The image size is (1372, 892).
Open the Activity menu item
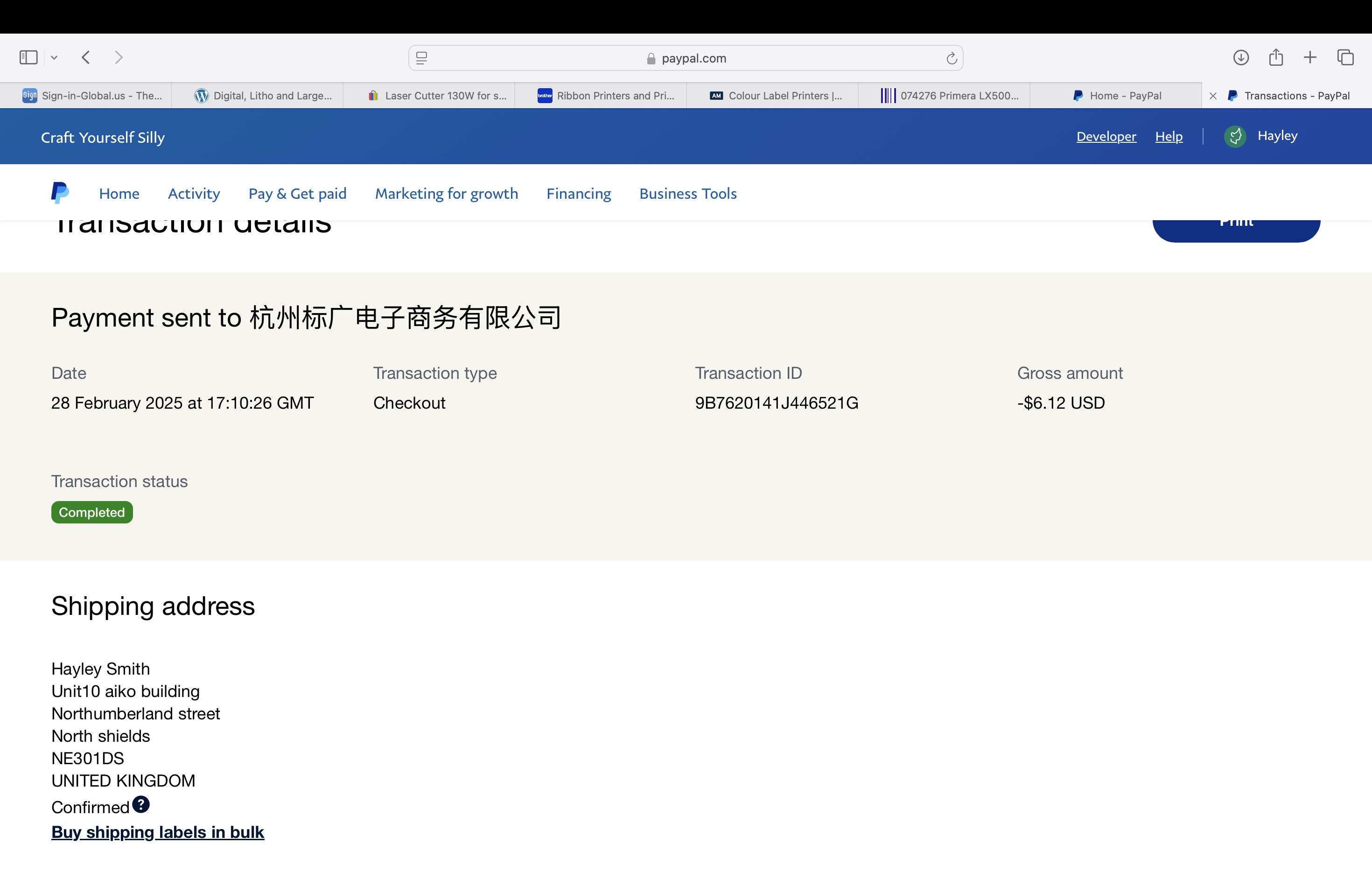click(x=194, y=194)
